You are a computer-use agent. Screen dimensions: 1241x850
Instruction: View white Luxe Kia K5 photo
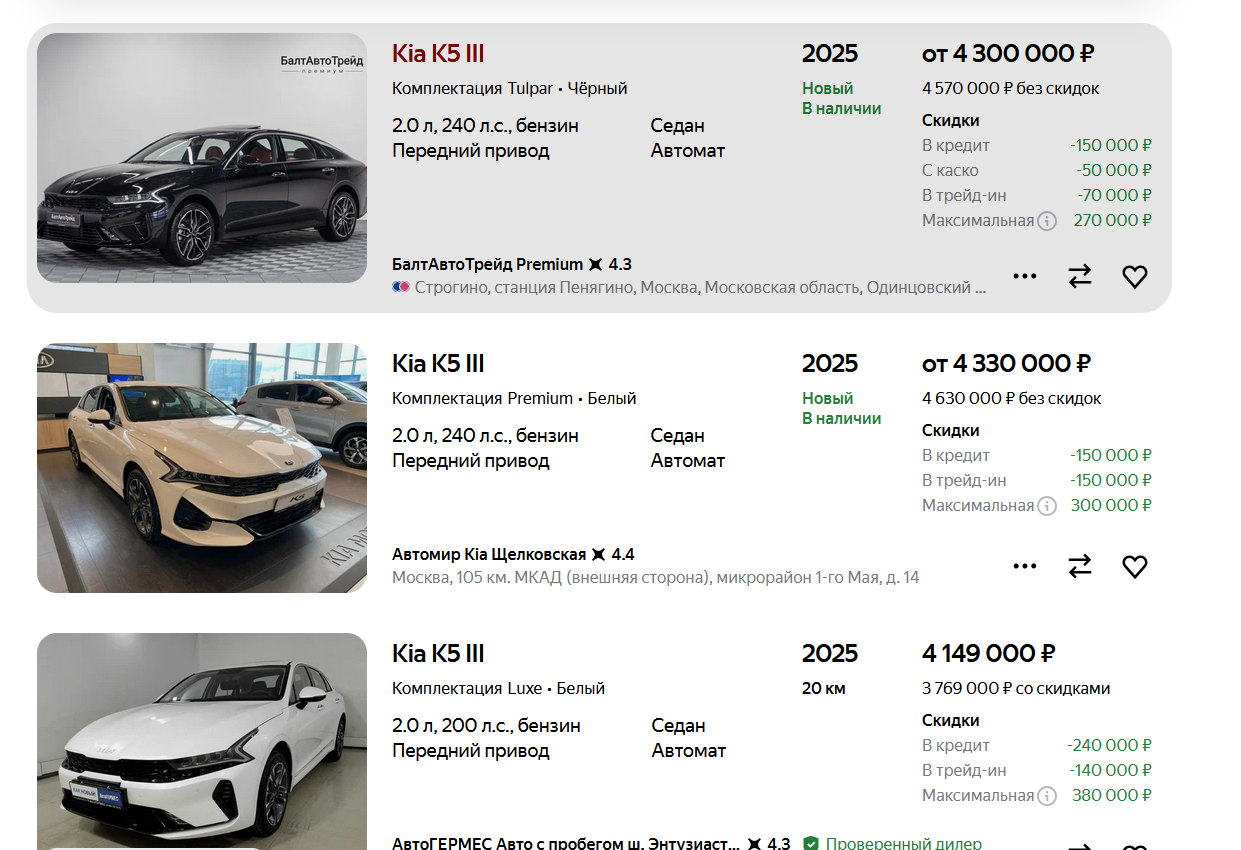202,741
